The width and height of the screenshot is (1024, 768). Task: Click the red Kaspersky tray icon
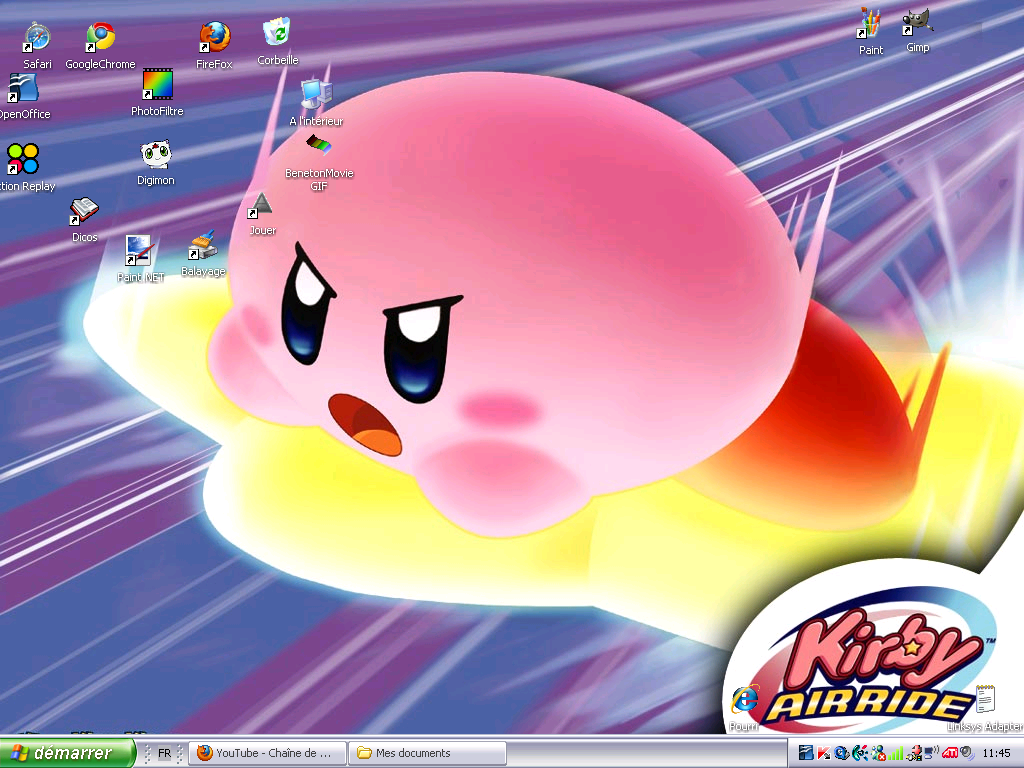point(824,753)
